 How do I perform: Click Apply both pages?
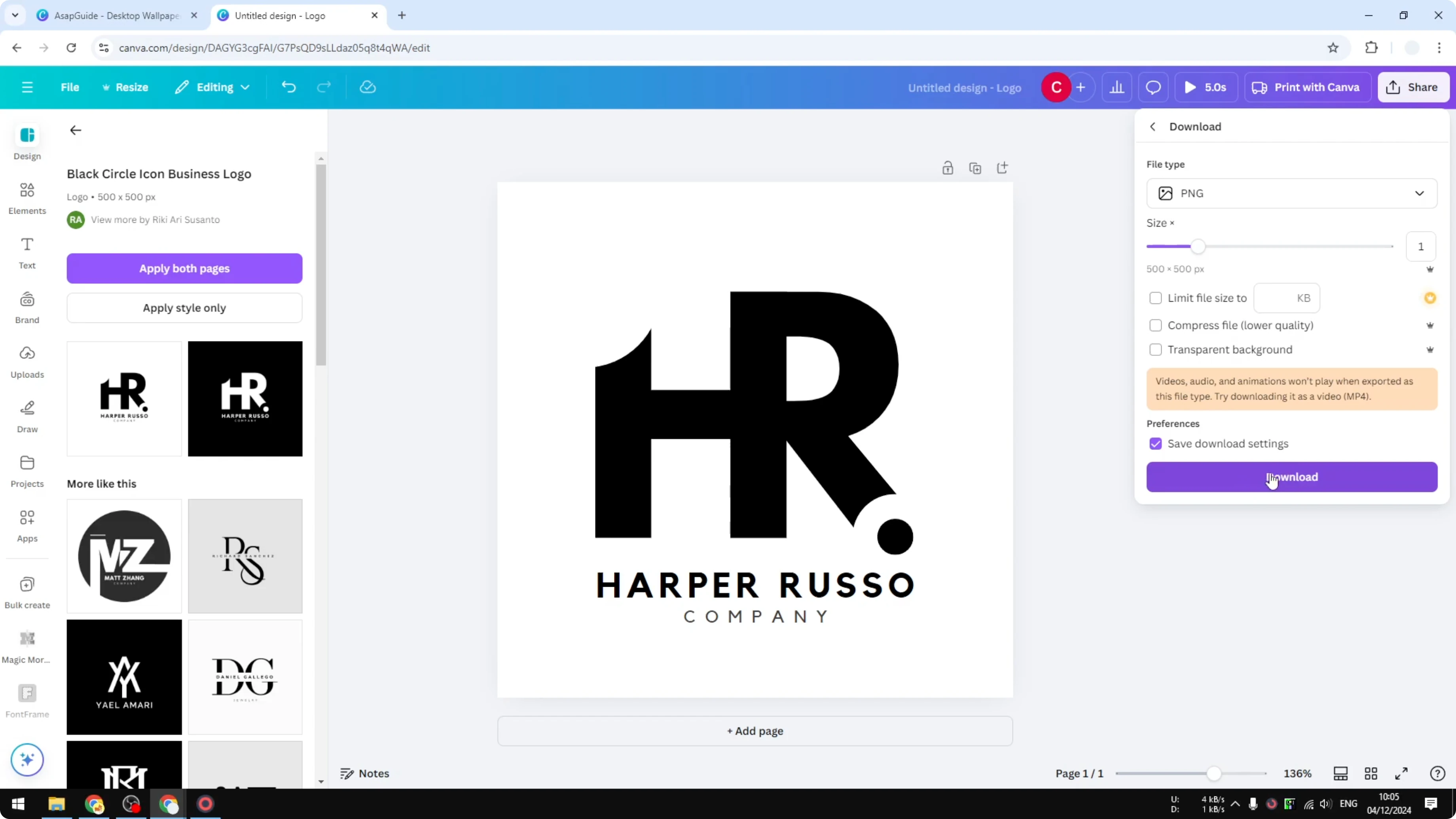tap(184, 268)
